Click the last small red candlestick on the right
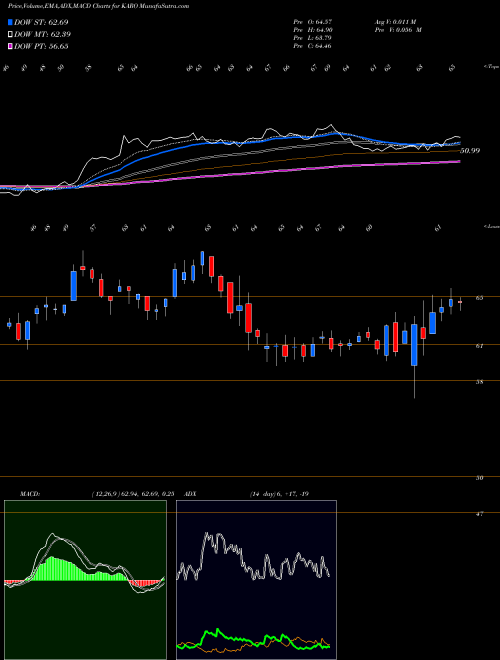Screen dimensions: 500x660 point(460,302)
